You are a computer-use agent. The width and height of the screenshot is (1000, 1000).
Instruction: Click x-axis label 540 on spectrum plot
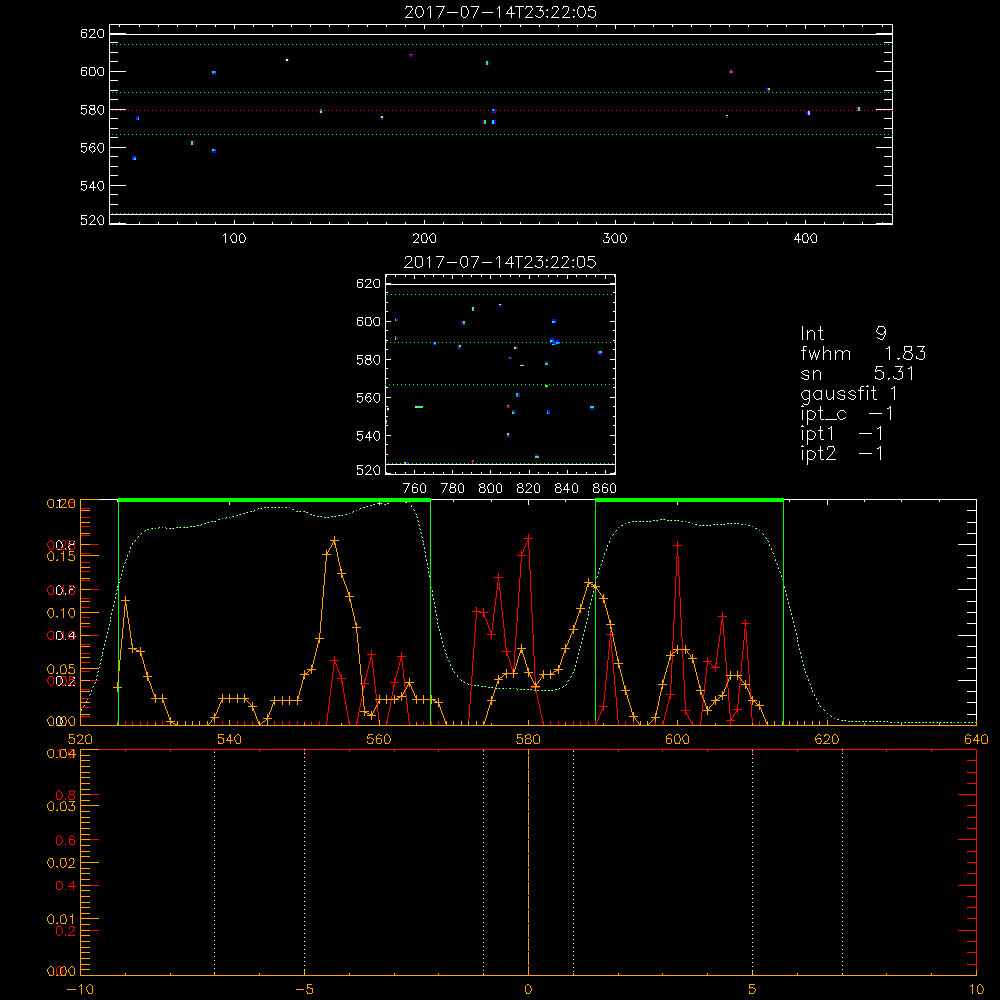coord(230,739)
